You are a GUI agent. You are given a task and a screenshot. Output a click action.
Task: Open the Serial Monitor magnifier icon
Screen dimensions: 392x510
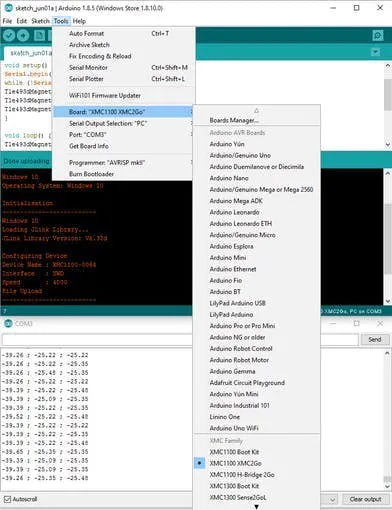click(378, 35)
